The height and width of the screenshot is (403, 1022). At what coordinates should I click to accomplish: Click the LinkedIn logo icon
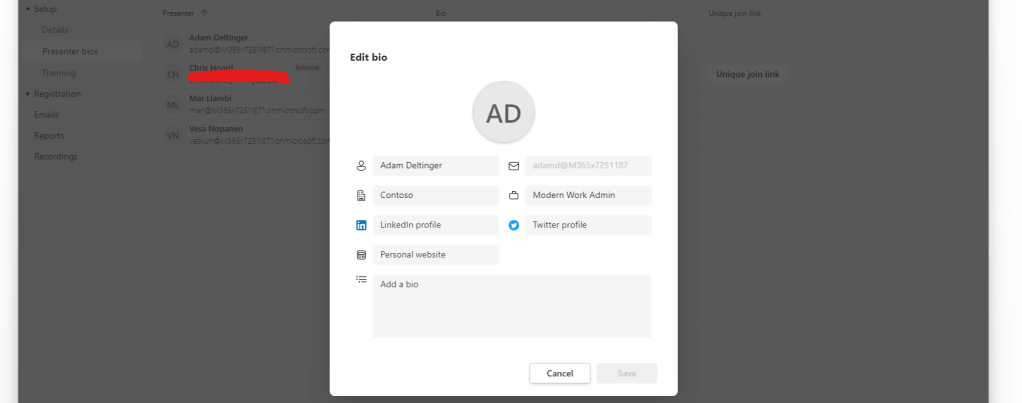(361, 225)
